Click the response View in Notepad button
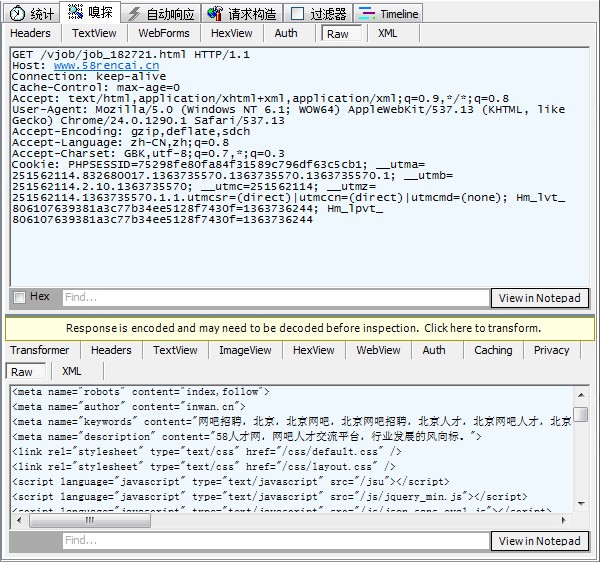This screenshot has width=600, height=562. 539,541
